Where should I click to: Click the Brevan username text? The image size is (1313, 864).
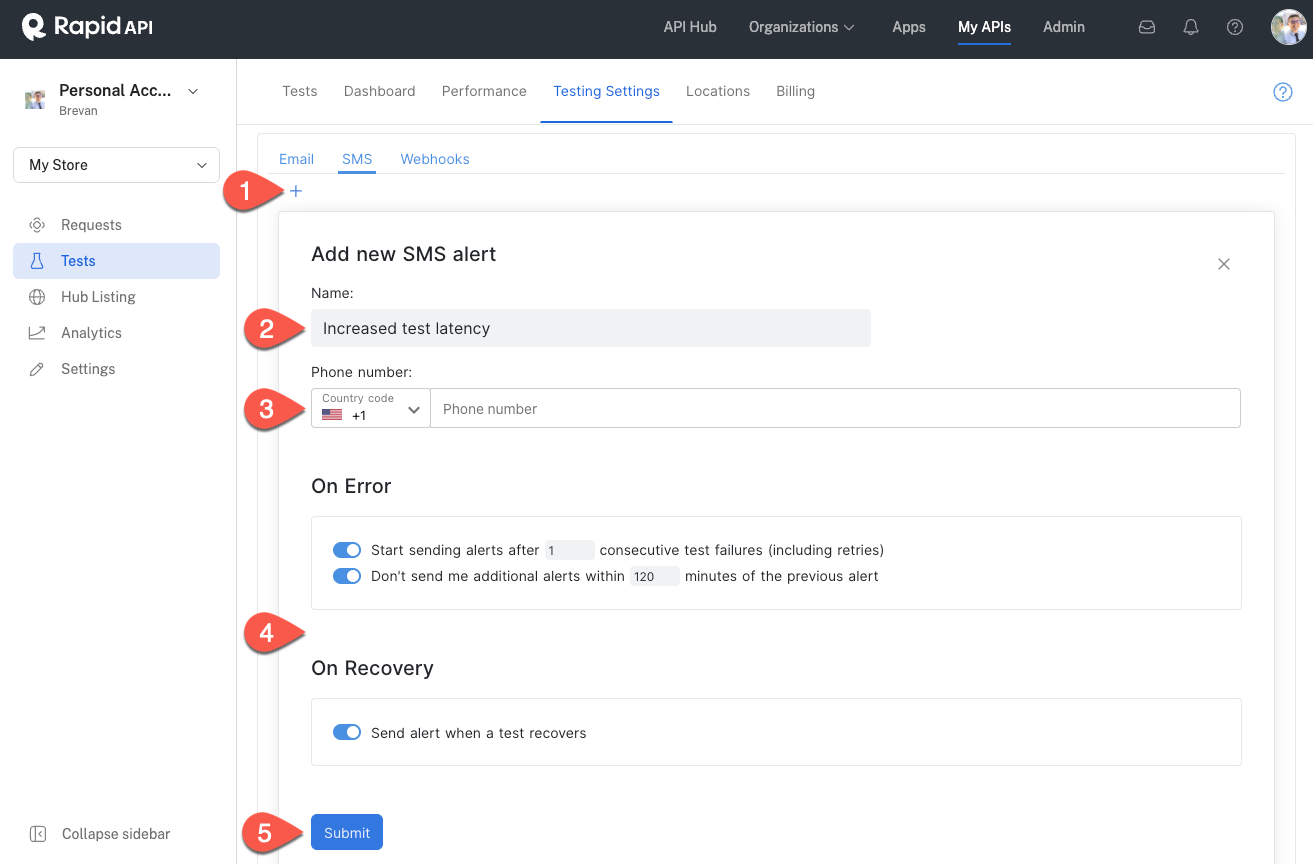point(78,111)
